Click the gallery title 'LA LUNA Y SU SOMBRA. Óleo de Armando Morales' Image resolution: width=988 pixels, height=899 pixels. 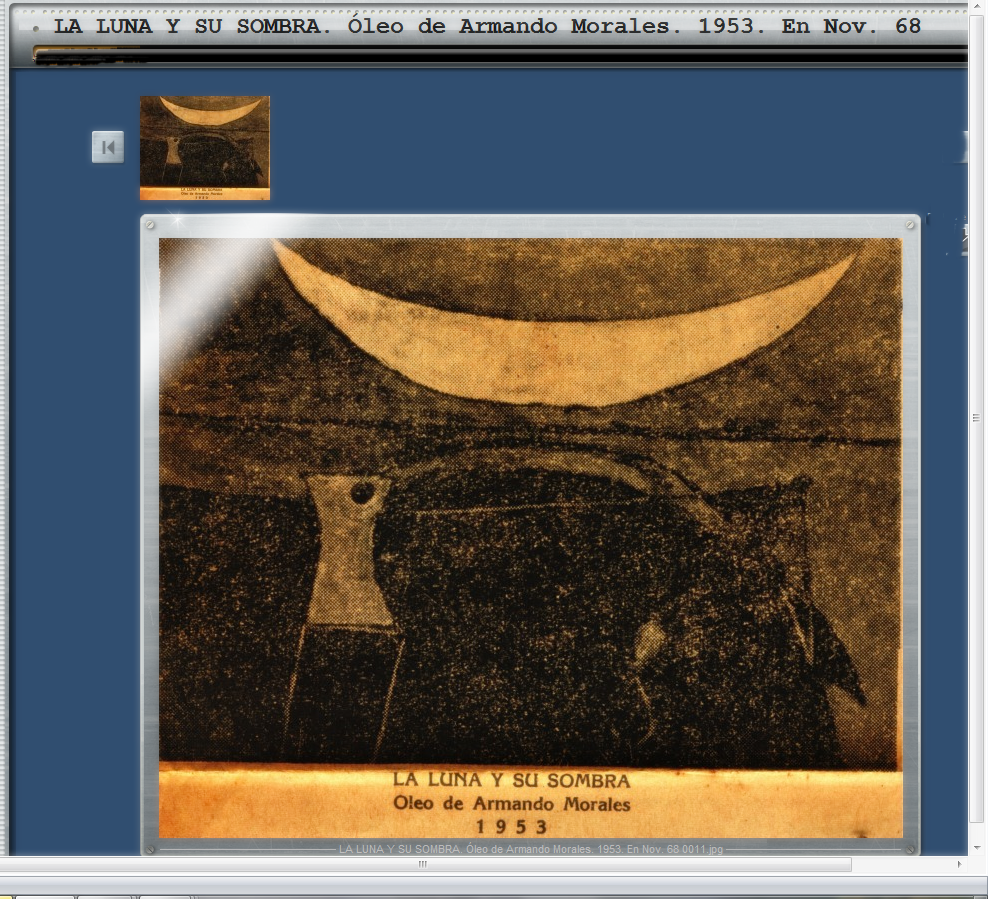(x=487, y=26)
